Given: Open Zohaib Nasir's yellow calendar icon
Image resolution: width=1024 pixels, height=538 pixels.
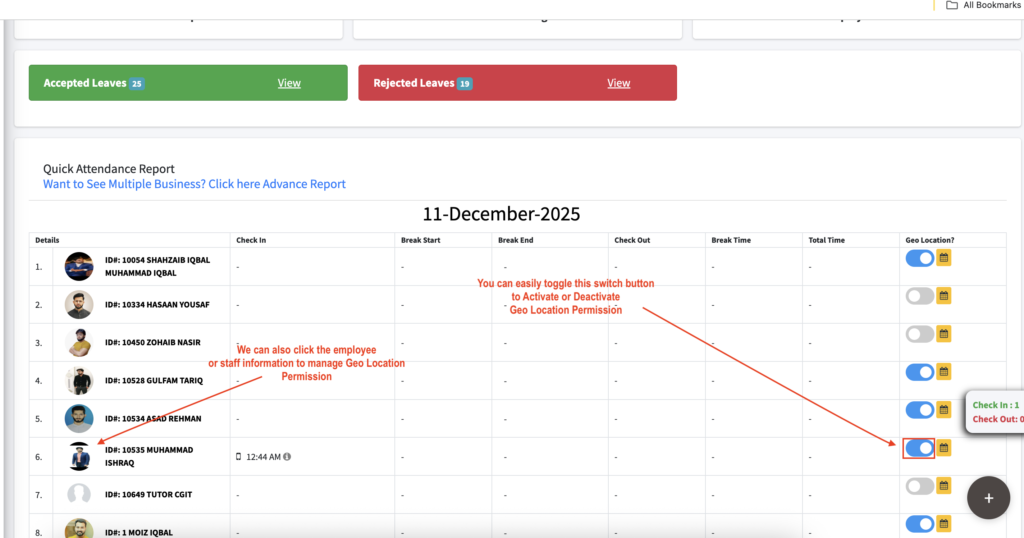Looking at the screenshot, I should coord(944,334).
